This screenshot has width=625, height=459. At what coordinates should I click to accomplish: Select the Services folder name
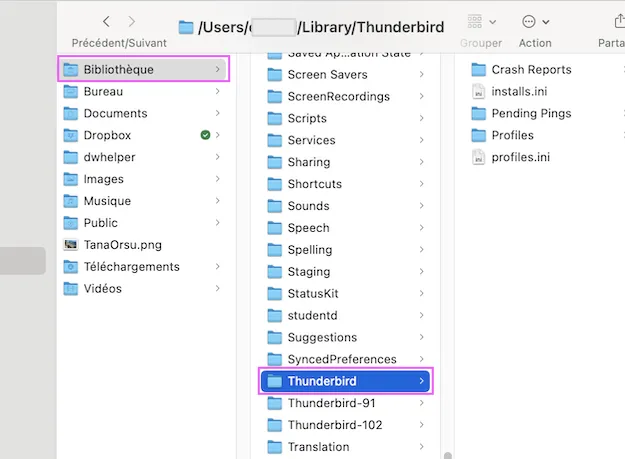coord(312,140)
